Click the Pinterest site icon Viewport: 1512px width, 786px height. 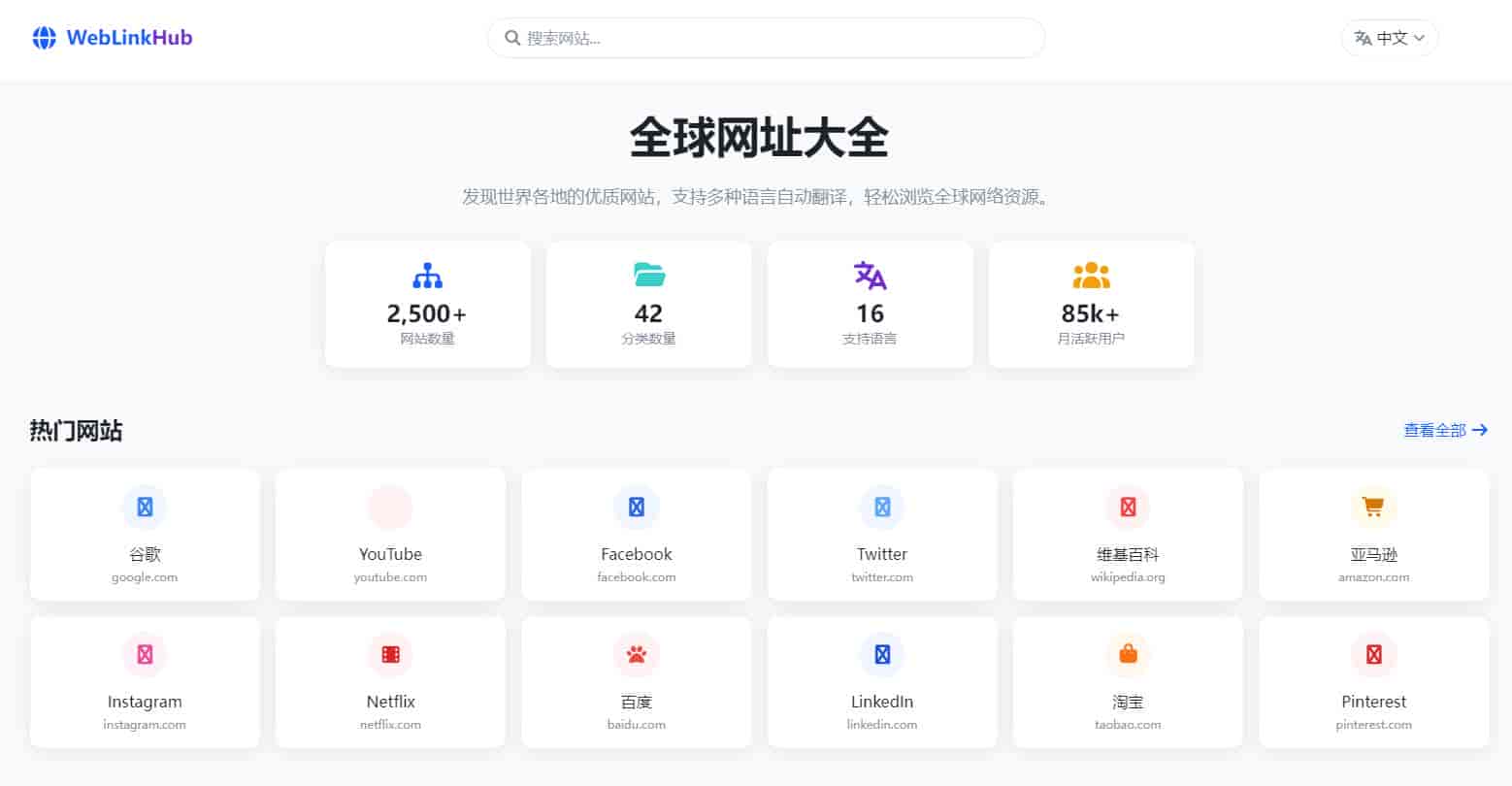coord(1373,655)
